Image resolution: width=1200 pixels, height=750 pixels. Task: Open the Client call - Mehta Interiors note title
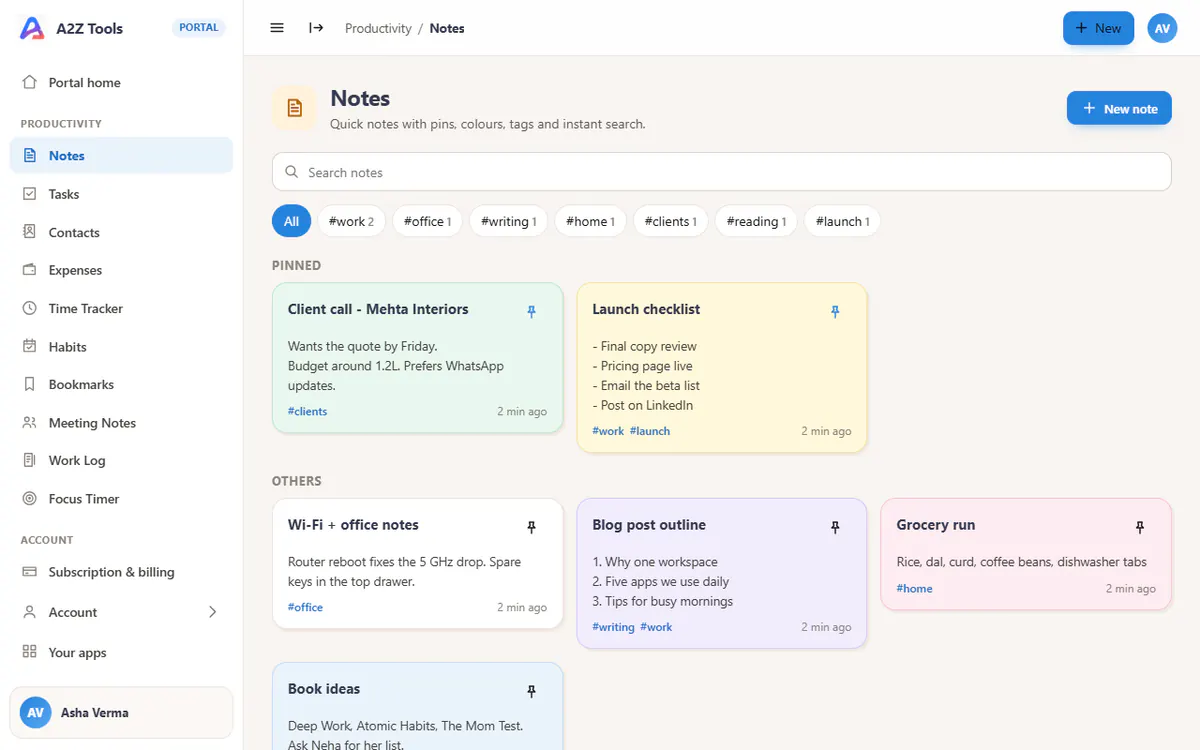click(378, 309)
